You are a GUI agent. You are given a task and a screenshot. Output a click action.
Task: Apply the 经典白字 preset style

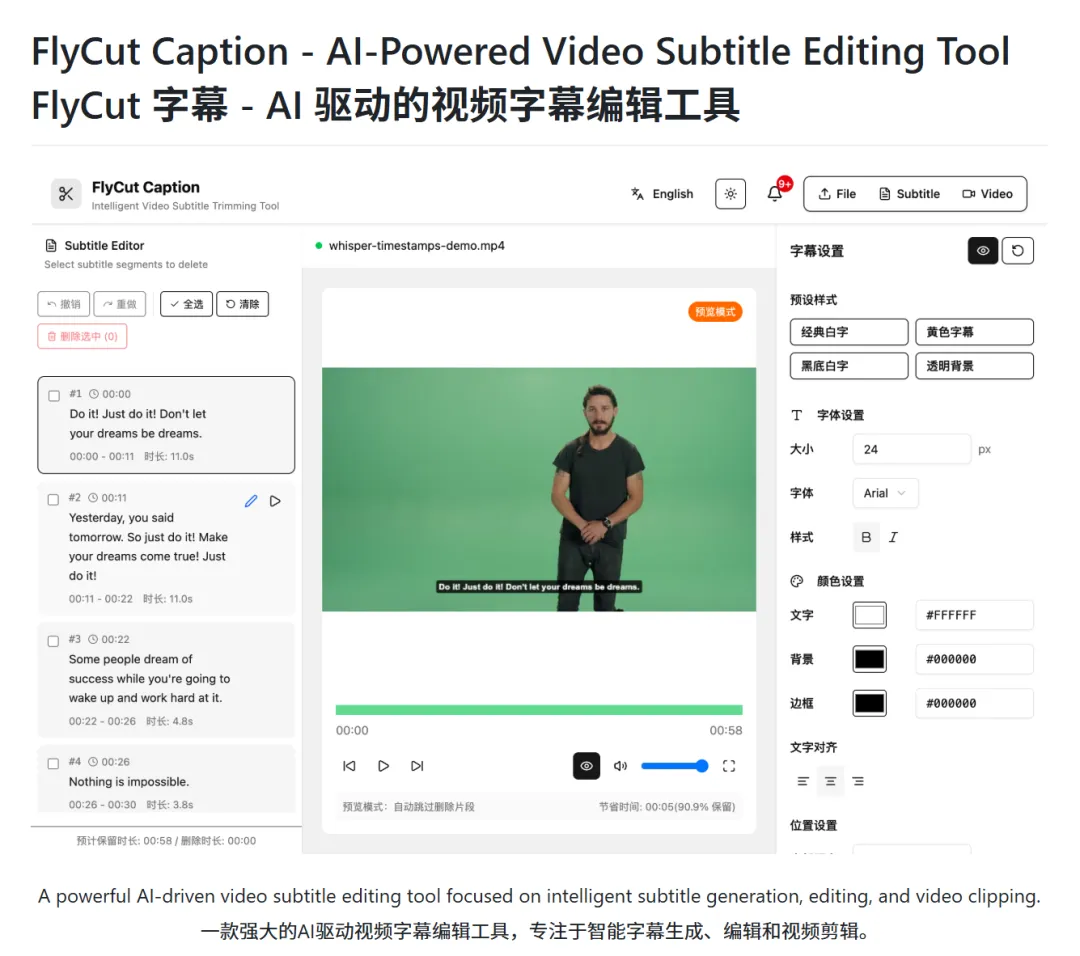[x=849, y=332]
